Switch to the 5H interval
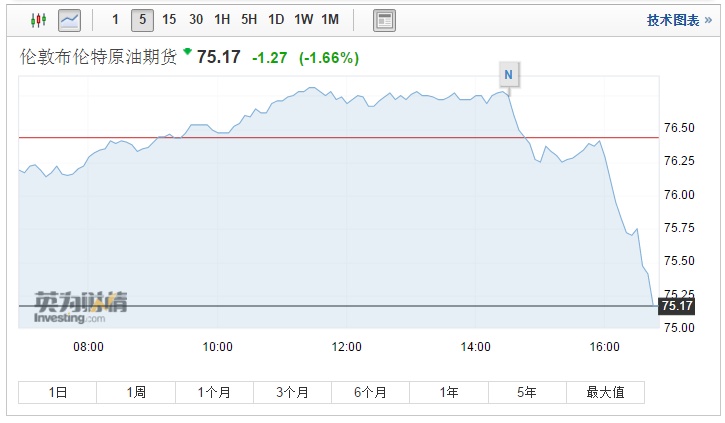725x423 pixels. click(x=249, y=20)
